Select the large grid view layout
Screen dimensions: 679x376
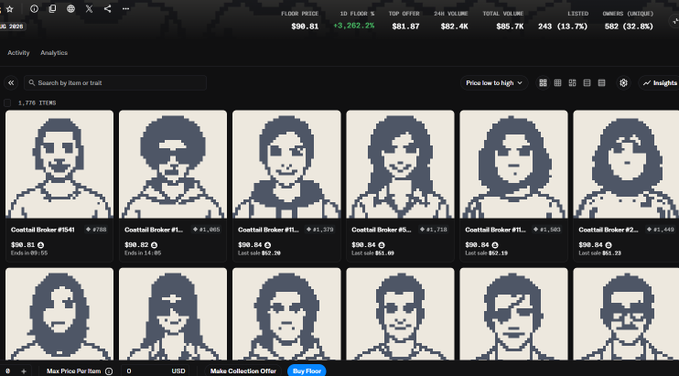click(x=543, y=83)
